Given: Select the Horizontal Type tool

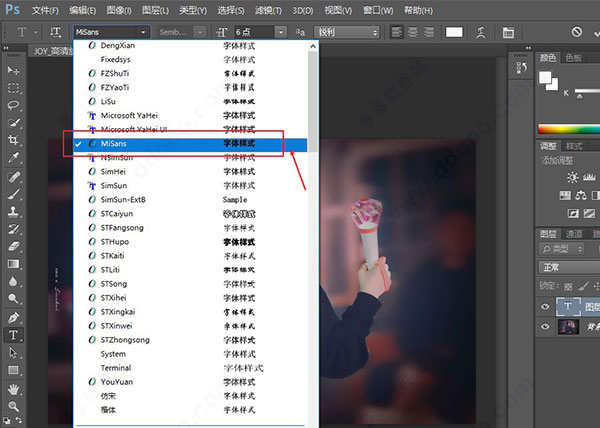Looking at the screenshot, I should (x=13, y=335).
